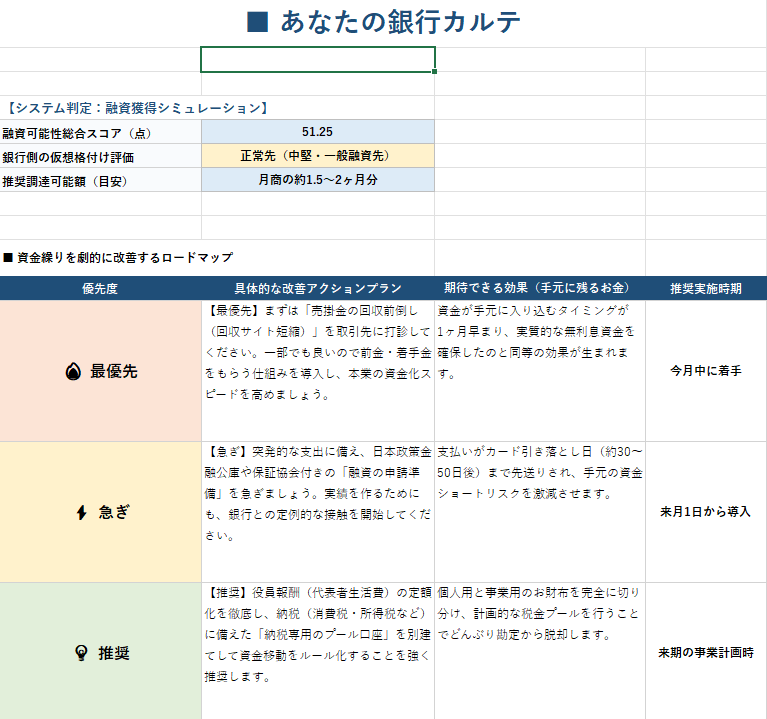Click the blue square bullet before the title

(x=257, y=22)
